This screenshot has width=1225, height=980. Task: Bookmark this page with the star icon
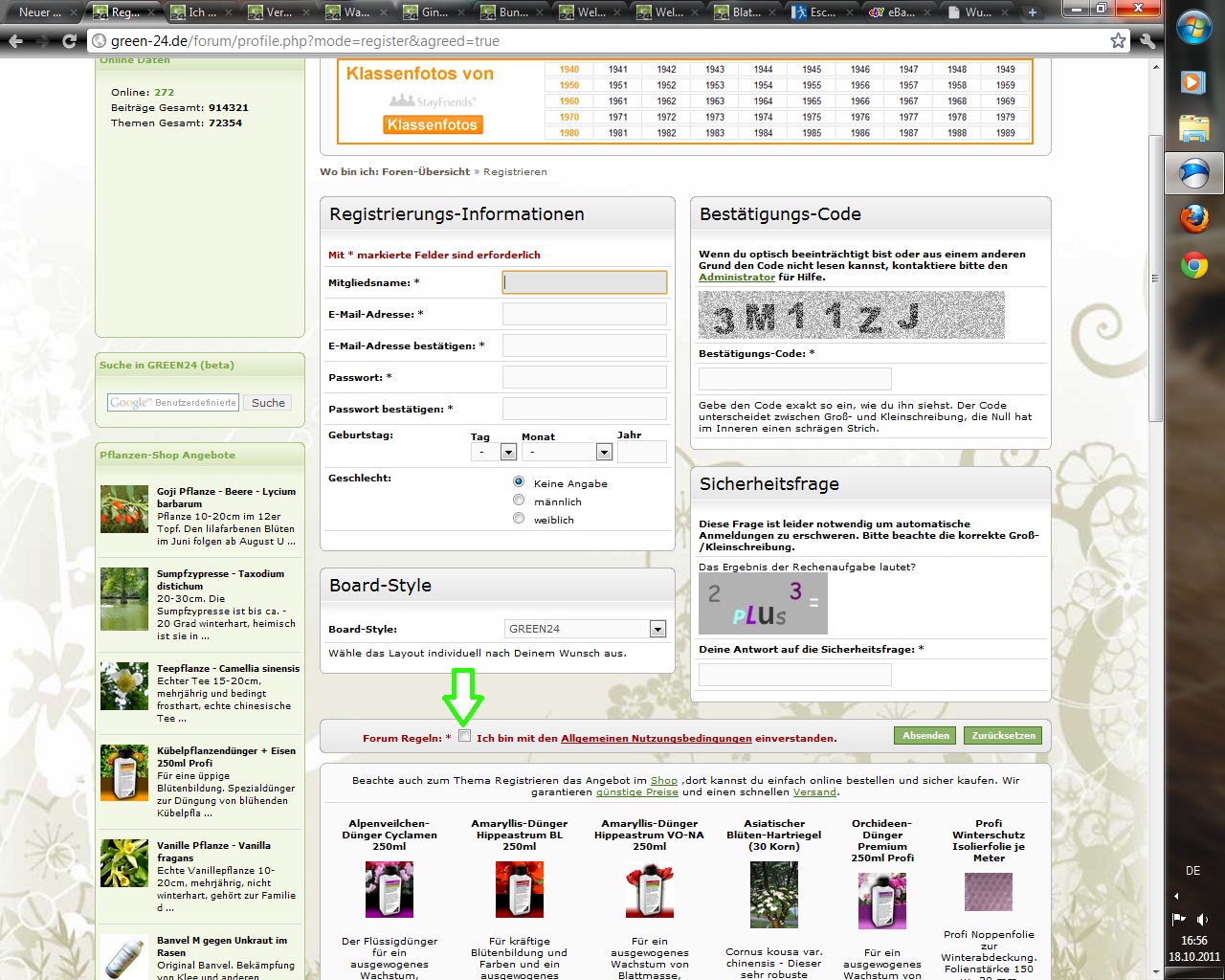1118,40
